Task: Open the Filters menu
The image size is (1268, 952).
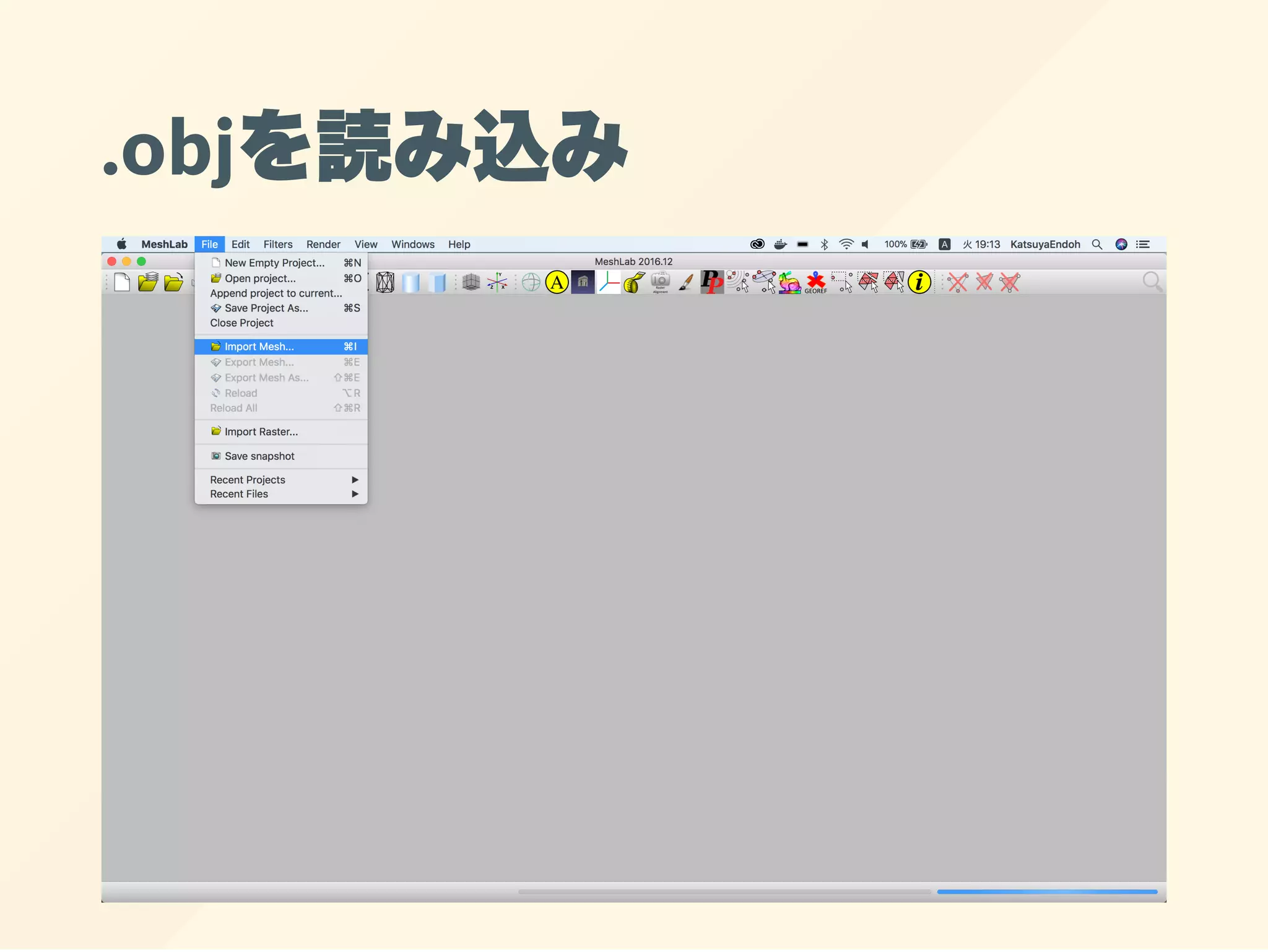Action: coord(278,244)
